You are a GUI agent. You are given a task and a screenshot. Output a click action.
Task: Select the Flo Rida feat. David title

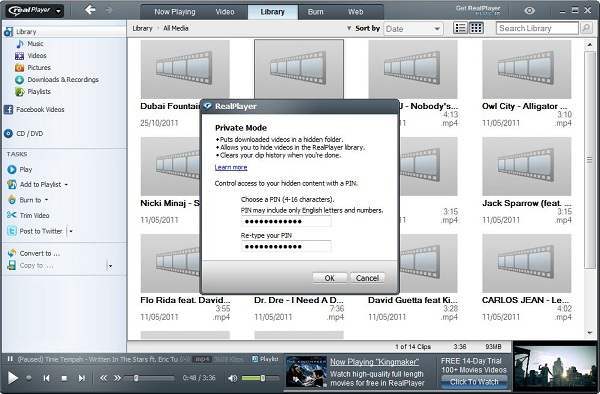tap(185, 300)
